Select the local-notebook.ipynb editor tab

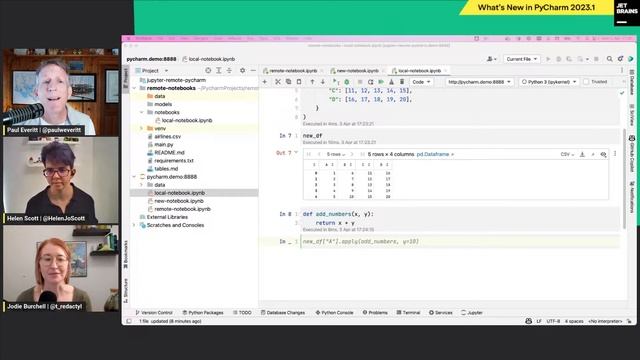point(419,71)
